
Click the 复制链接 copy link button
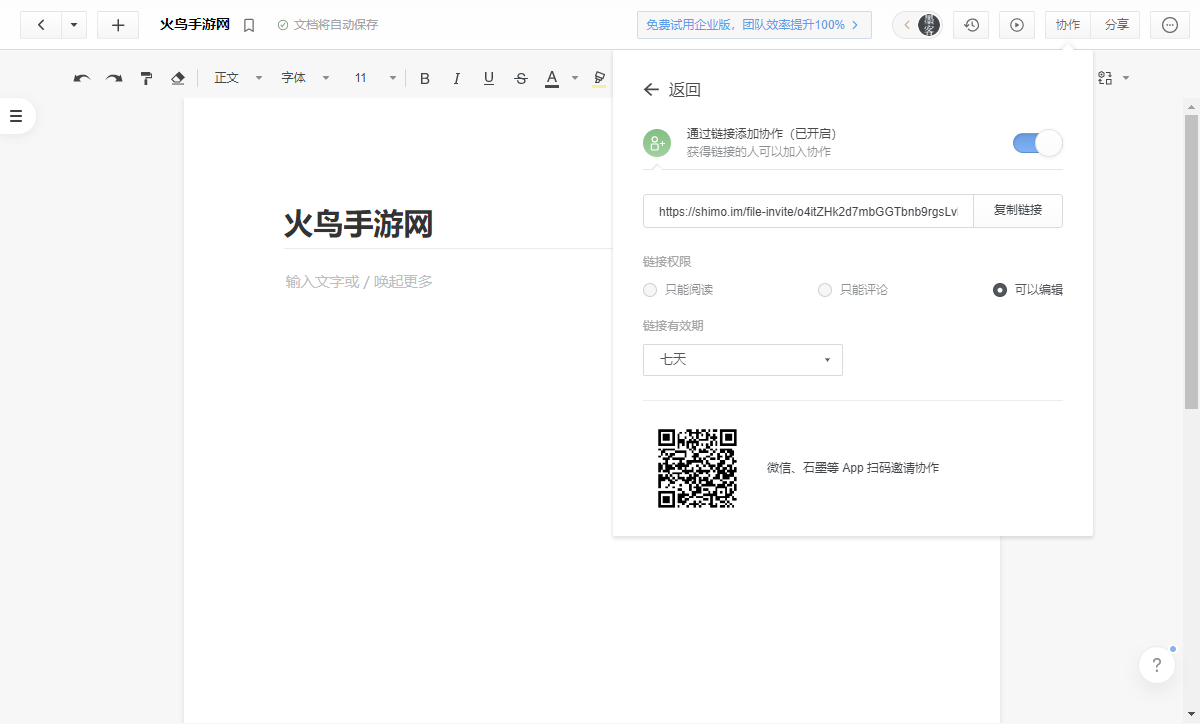coord(1018,211)
